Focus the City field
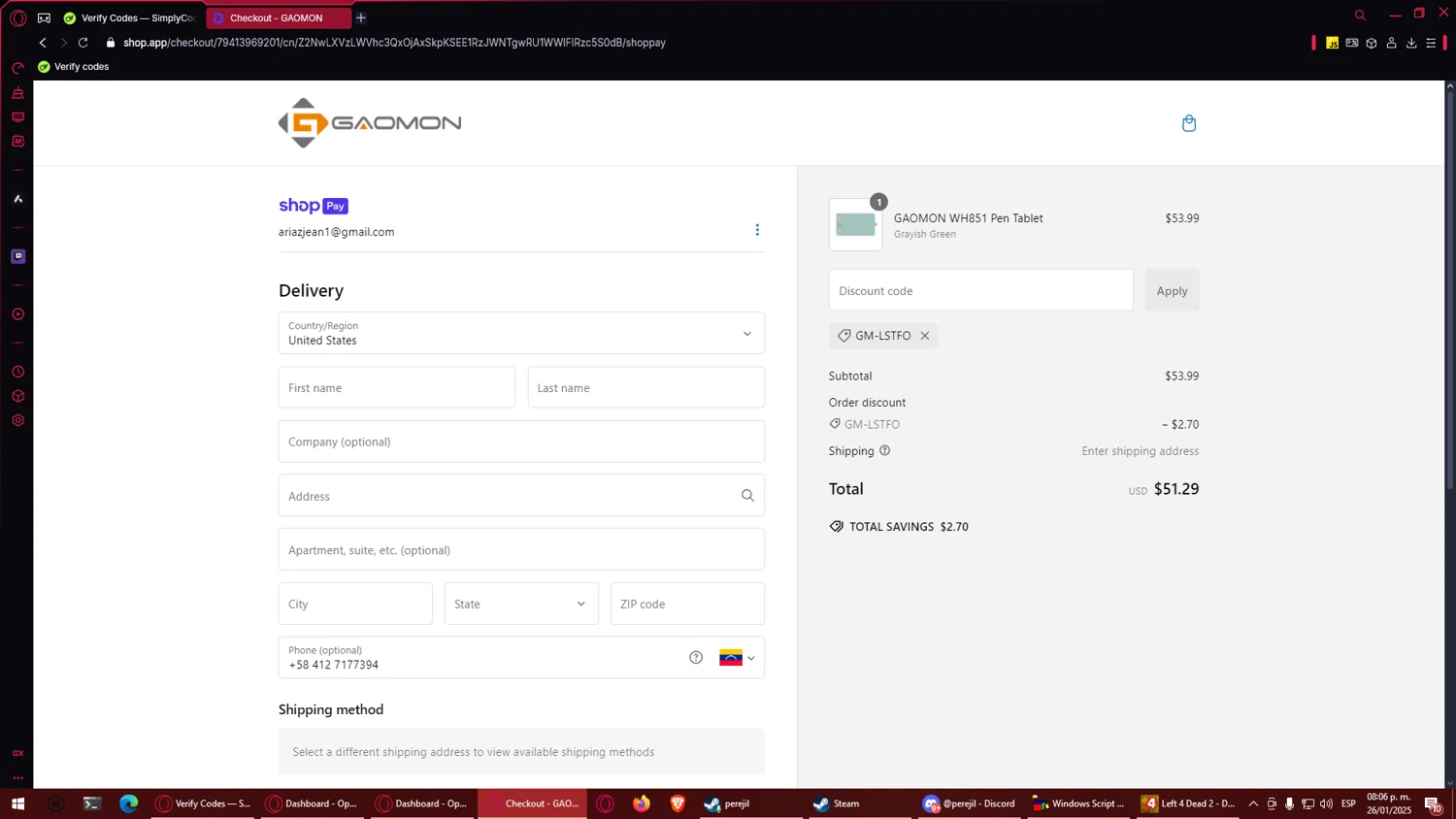Viewport: 1456px width, 819px height. click(x=355, y=604)
